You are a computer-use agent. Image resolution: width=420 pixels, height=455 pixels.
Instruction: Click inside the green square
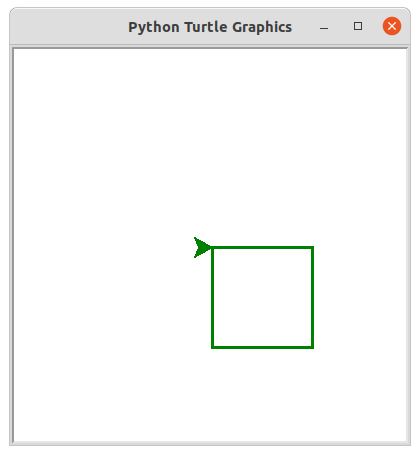coord(262,298)
